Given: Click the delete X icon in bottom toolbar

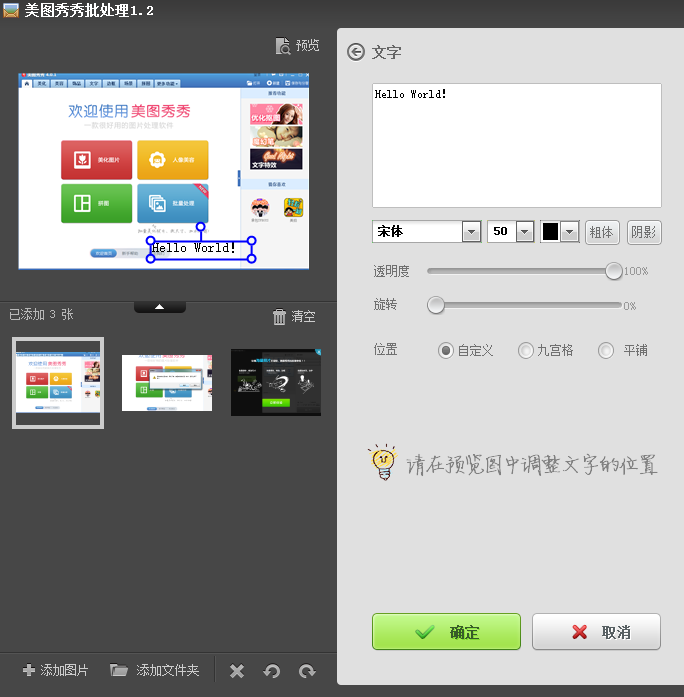Looking at the screenshot, I should tap(237, 671).
